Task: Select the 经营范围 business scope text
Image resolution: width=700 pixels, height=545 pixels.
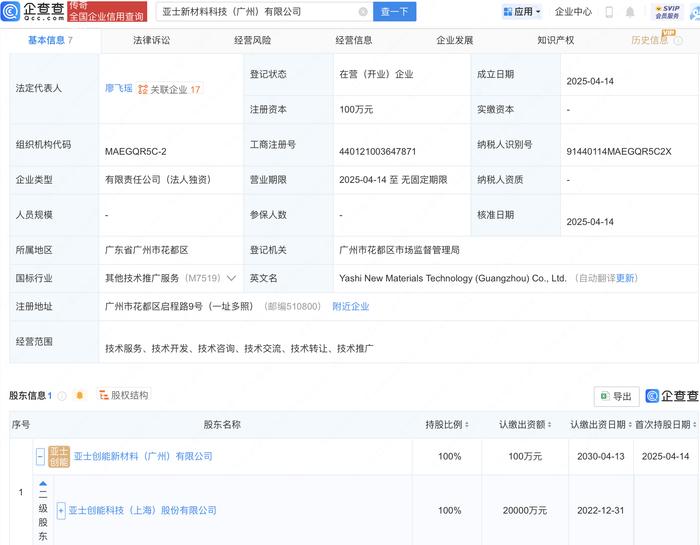Action: 239,349
